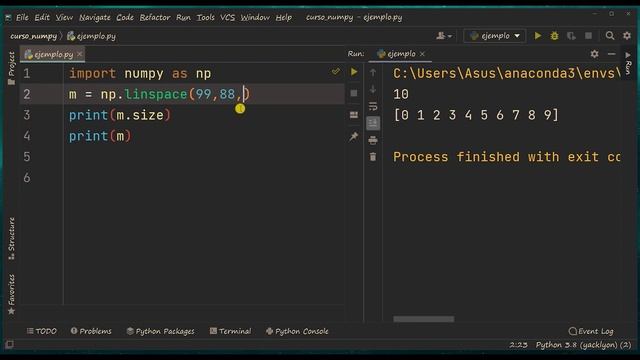This screenshot has height=360, width=640.
Task: Open the VCS menu
Action: click(227, 18)
